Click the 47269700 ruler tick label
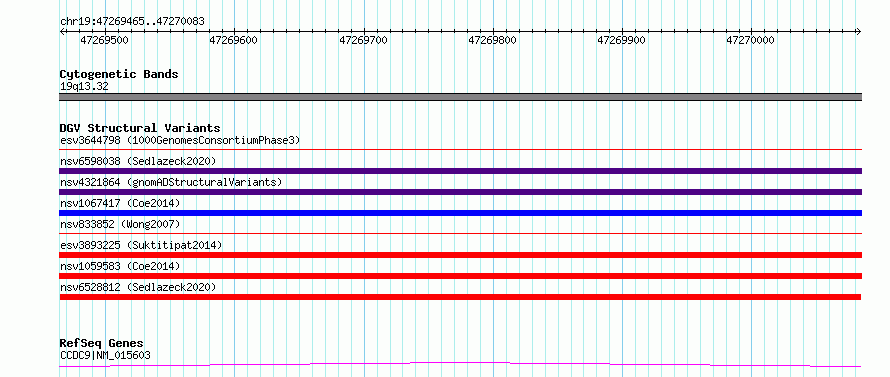The width and height of the screenshot is (890, 377). tap(363, 40)
